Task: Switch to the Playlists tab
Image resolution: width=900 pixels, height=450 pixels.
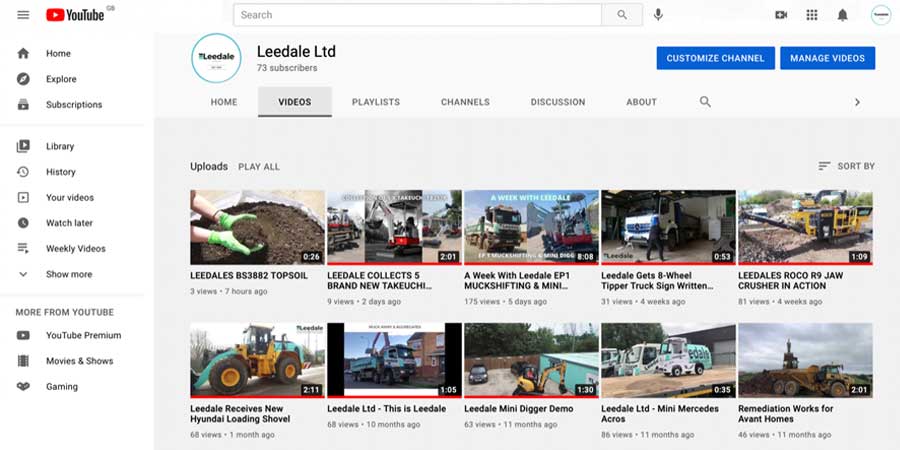Action: (375, 102)
